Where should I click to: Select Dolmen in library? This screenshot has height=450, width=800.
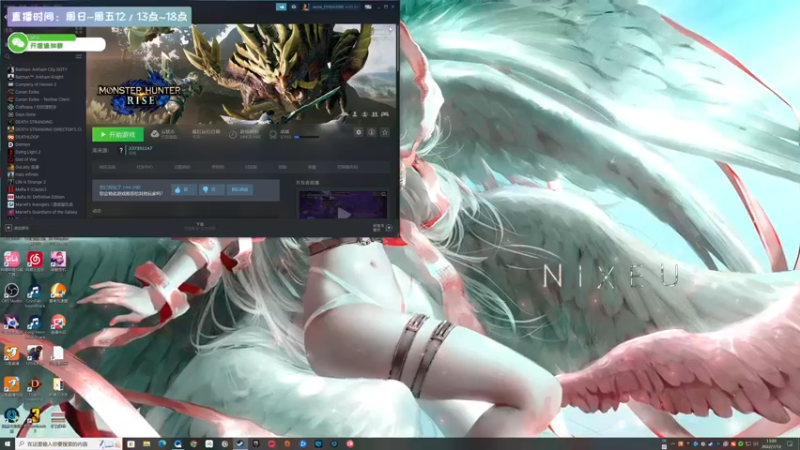coord(22,144)
